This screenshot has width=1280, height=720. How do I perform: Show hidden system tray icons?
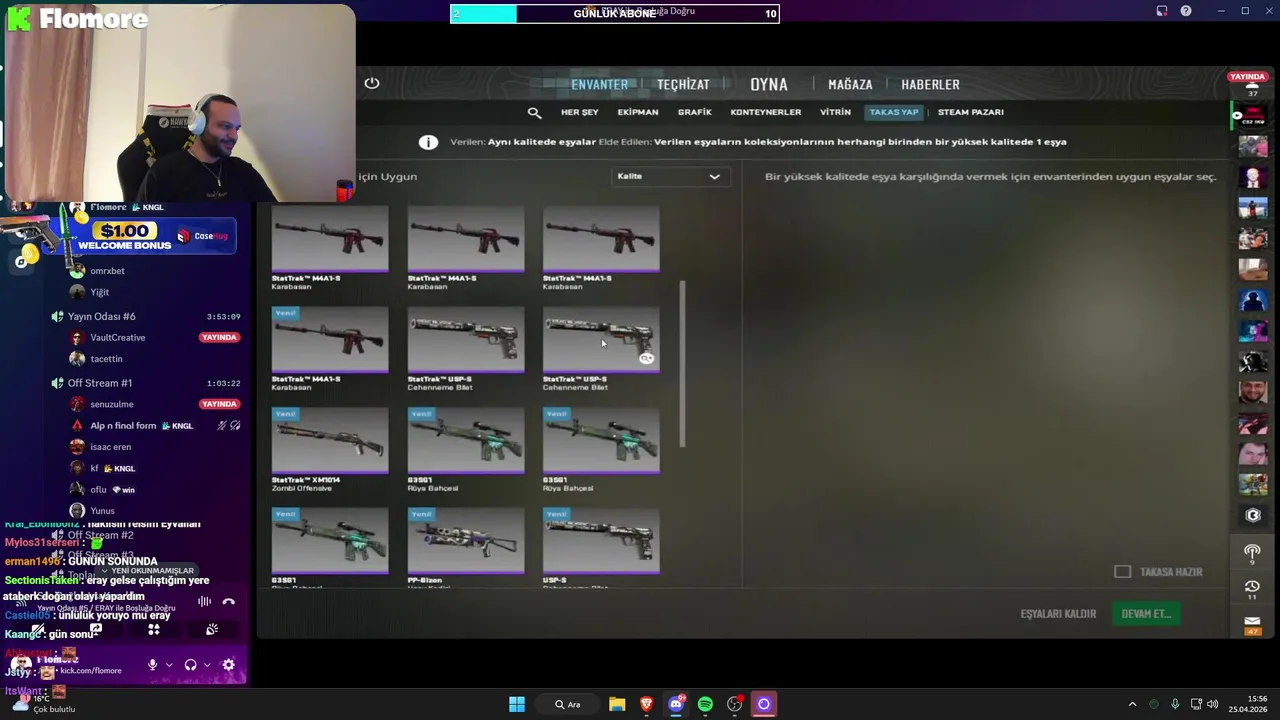click(x=1132, y=704)
